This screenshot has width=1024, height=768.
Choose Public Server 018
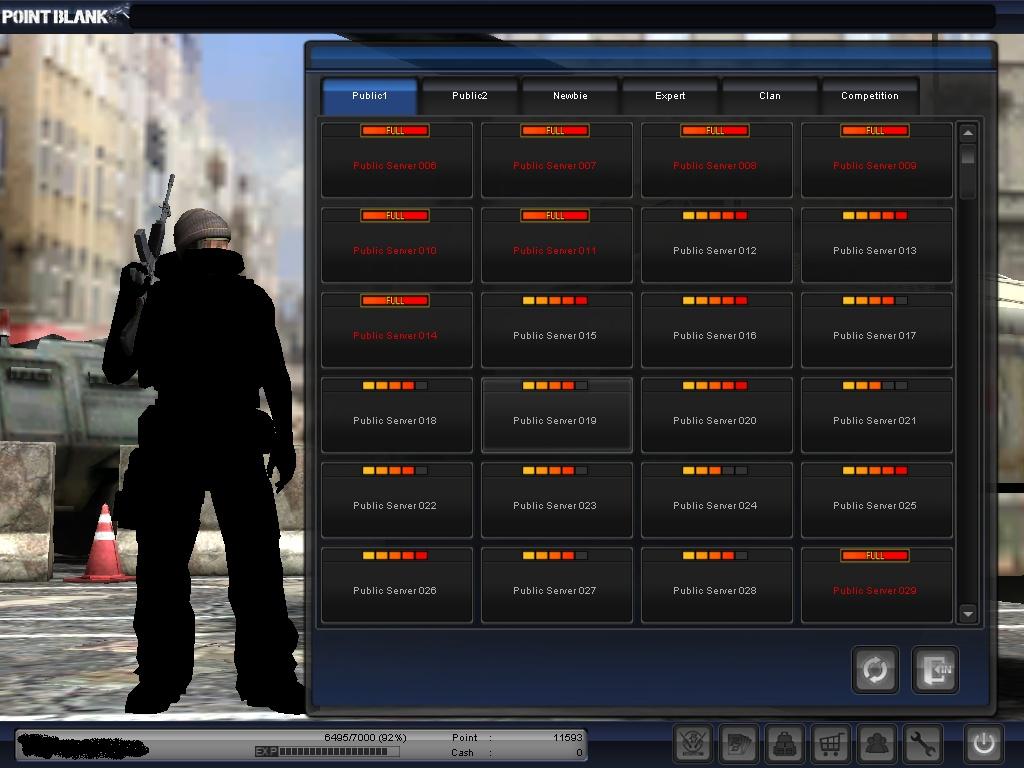(396, 415)
